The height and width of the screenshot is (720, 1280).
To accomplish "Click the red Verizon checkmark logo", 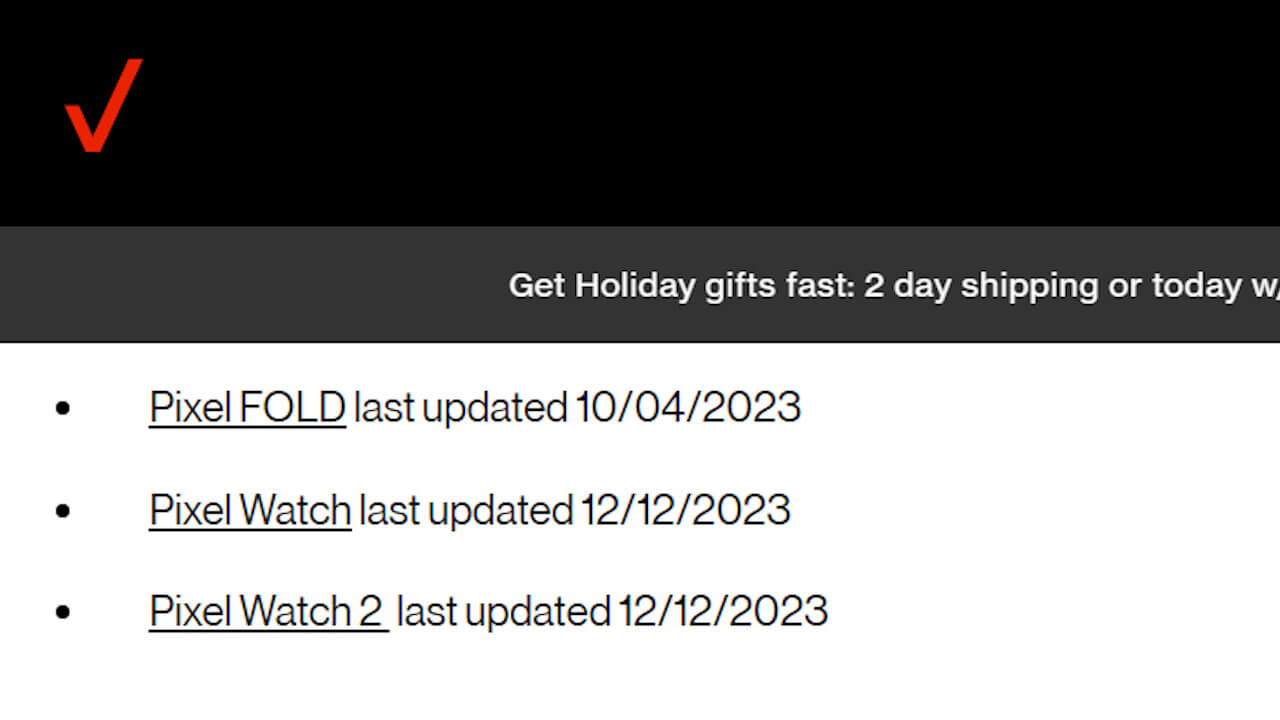I will (x=103, y=106).
